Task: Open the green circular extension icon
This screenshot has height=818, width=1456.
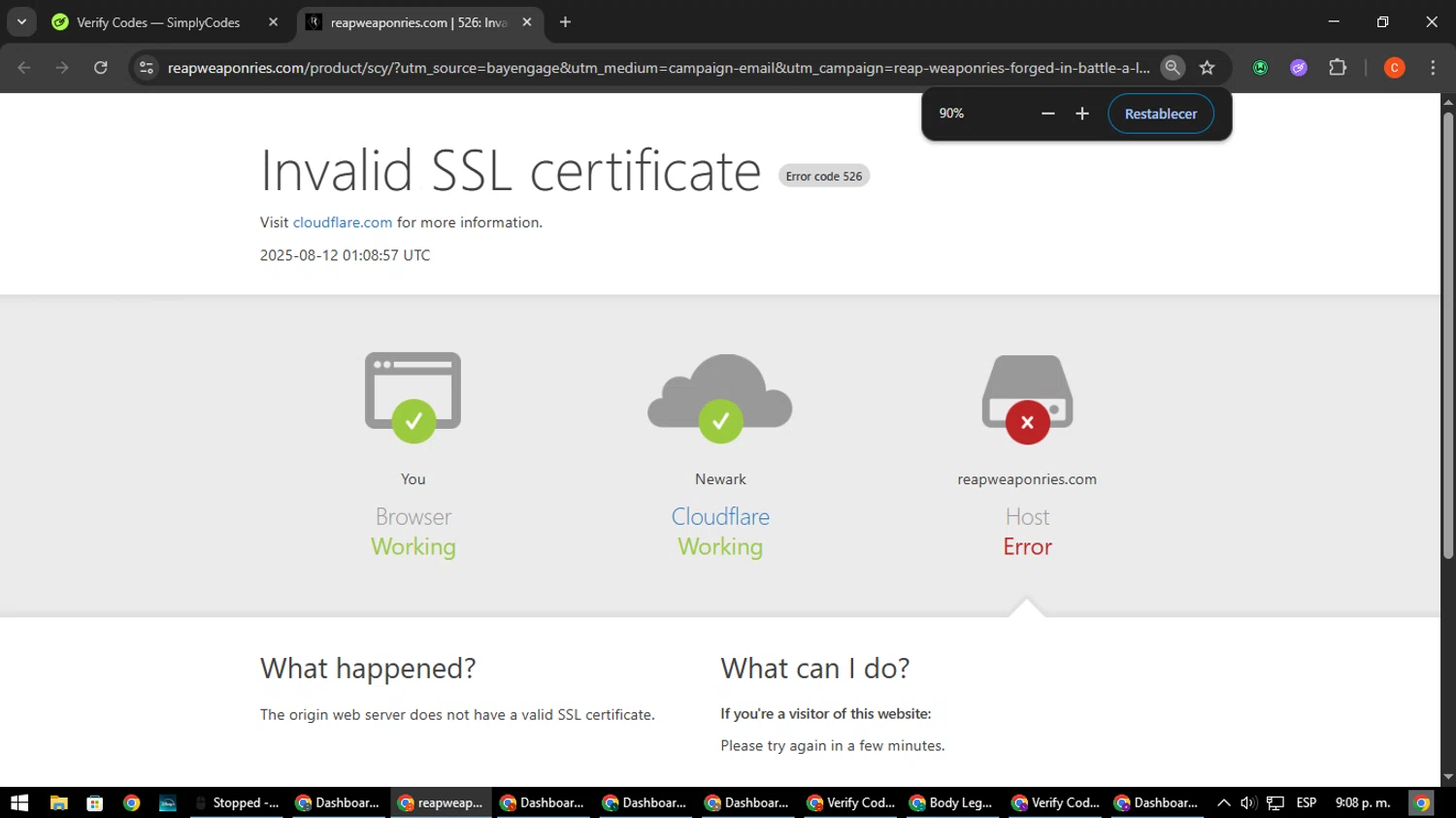Action: (1260, 68)
